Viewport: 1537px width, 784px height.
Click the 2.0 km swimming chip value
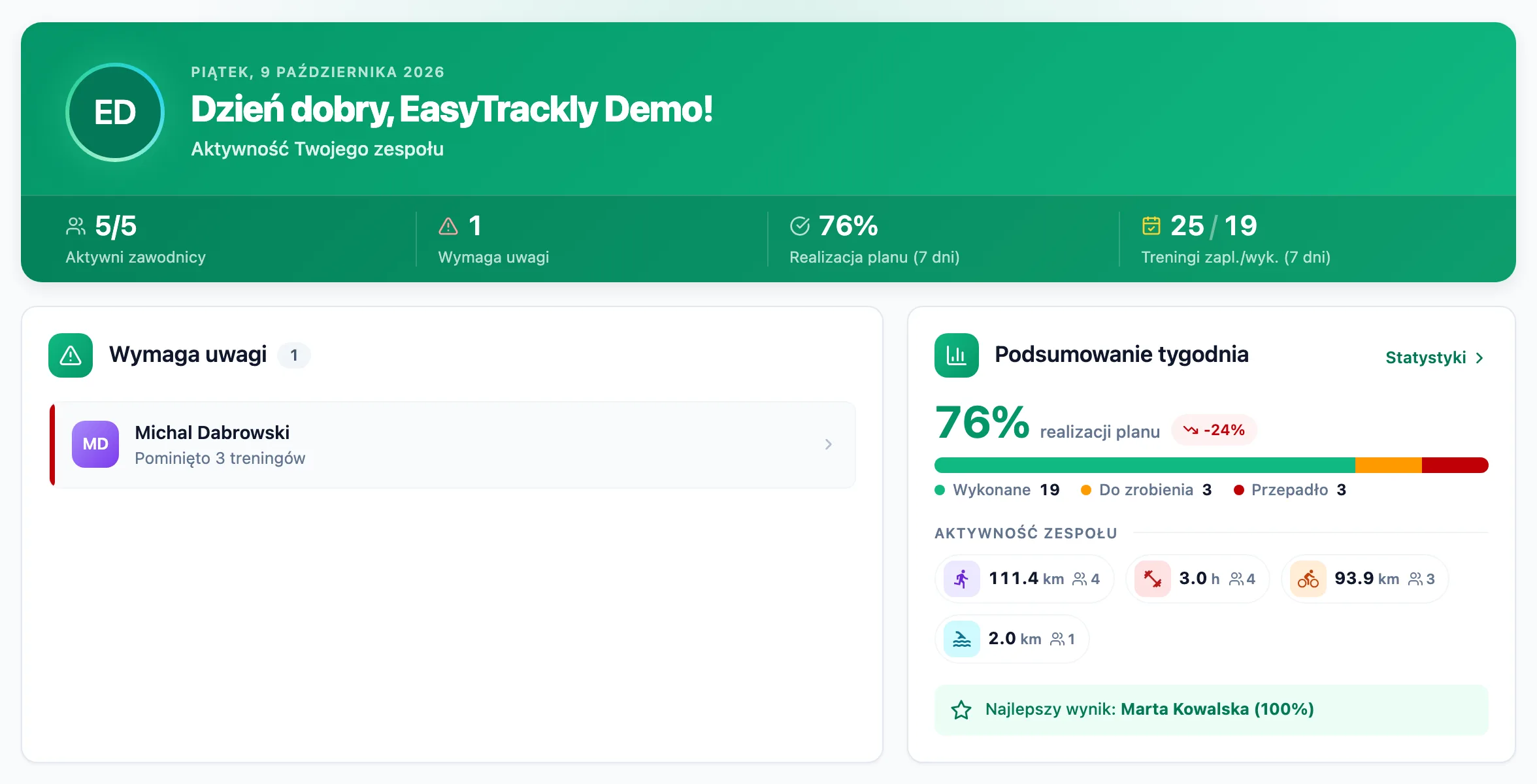1015,639
